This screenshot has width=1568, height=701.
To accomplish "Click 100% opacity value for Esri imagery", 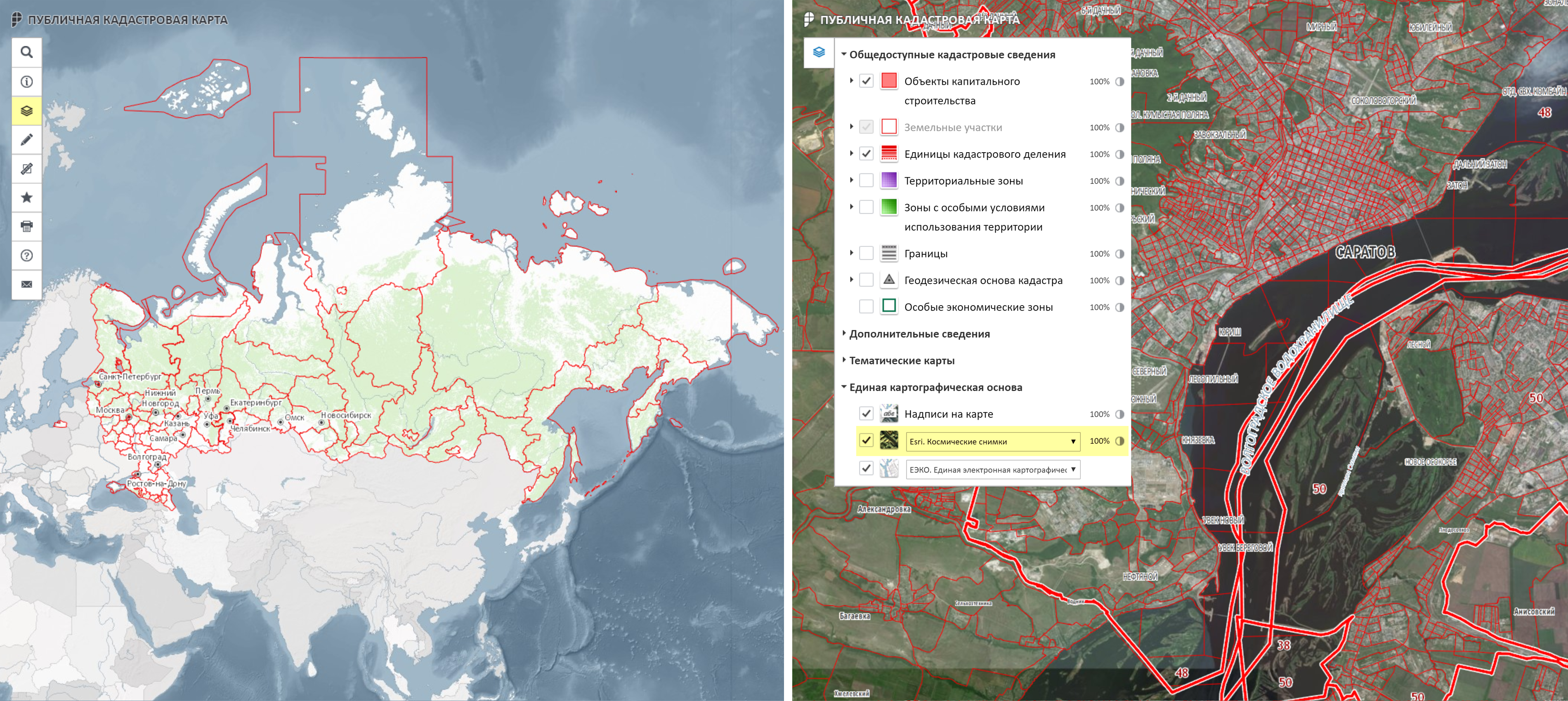I will [1099, 441].
